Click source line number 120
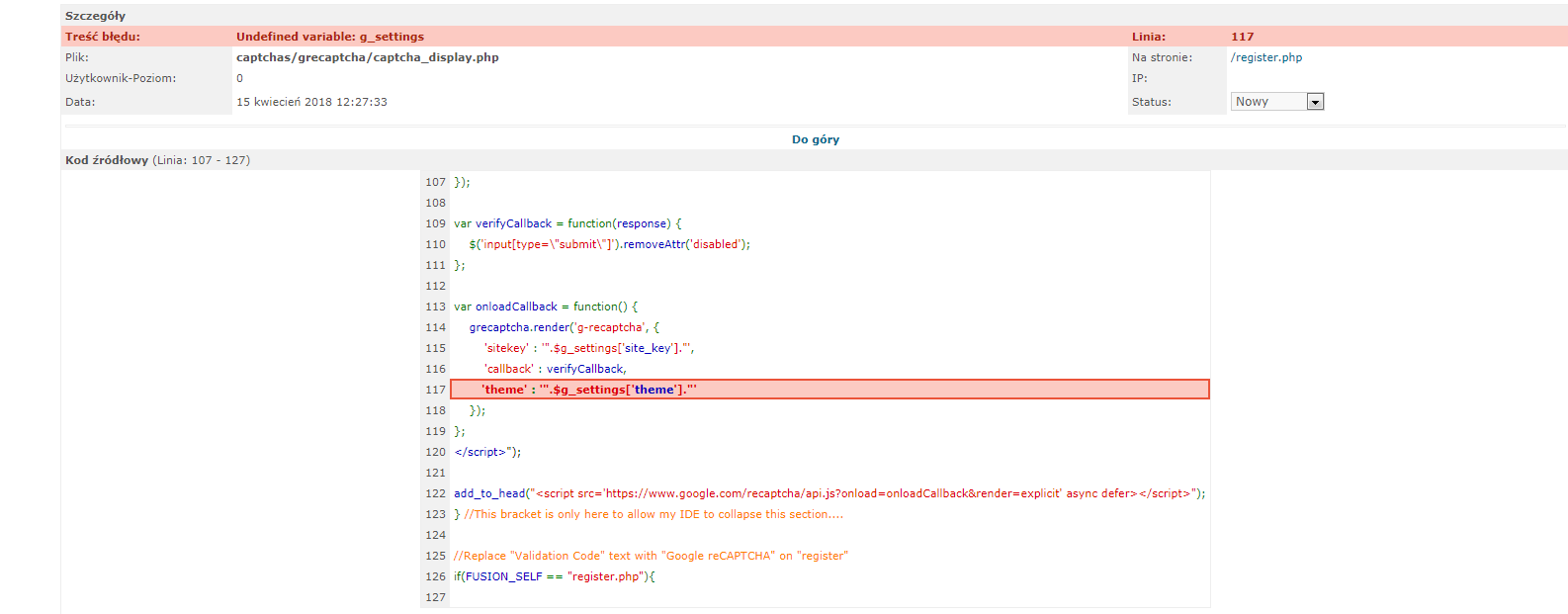1568x614 pixels. click(x=436, y=452)
